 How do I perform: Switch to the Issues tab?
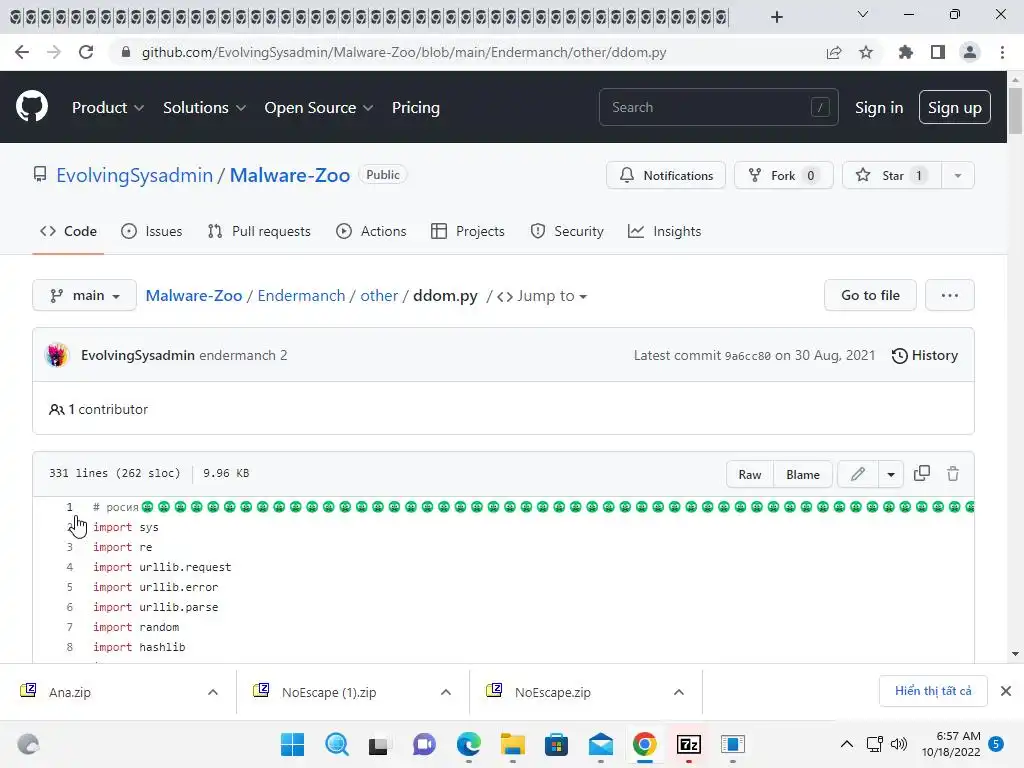point(152,231)
